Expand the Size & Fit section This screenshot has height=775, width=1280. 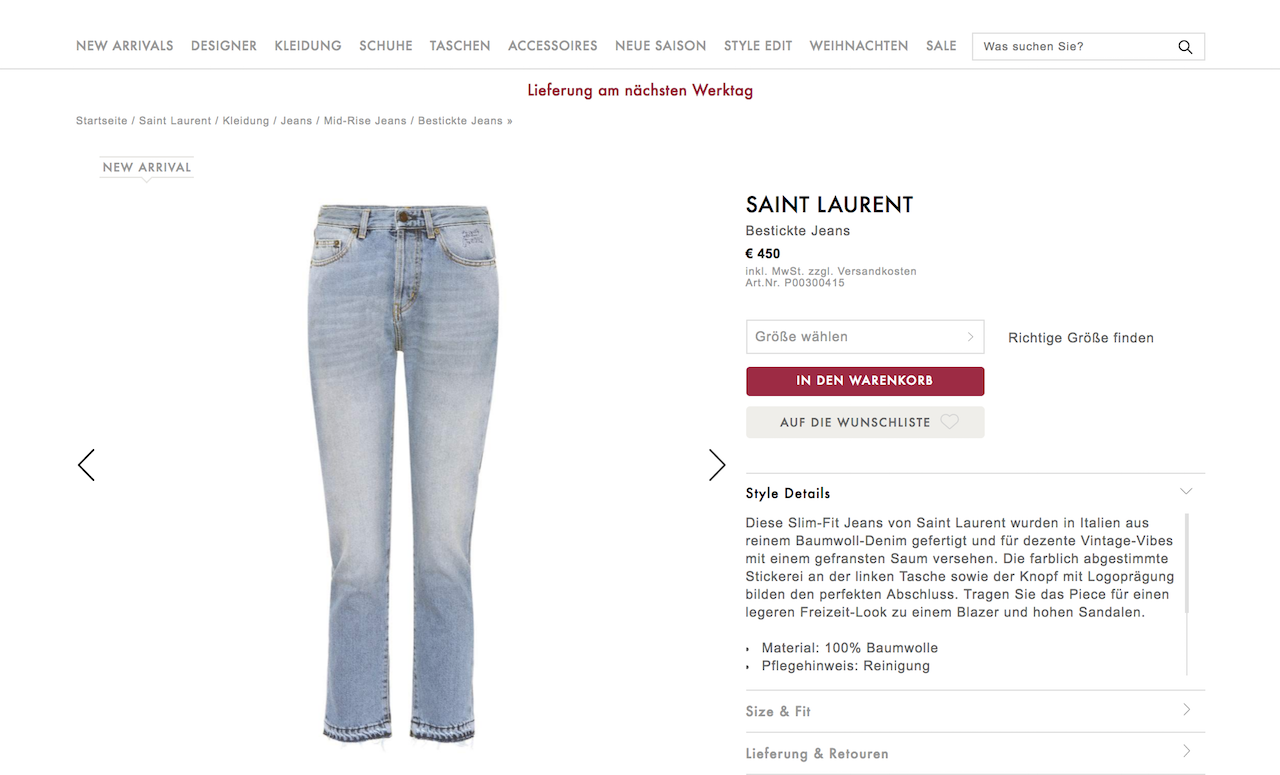click(x=975, y=711)
